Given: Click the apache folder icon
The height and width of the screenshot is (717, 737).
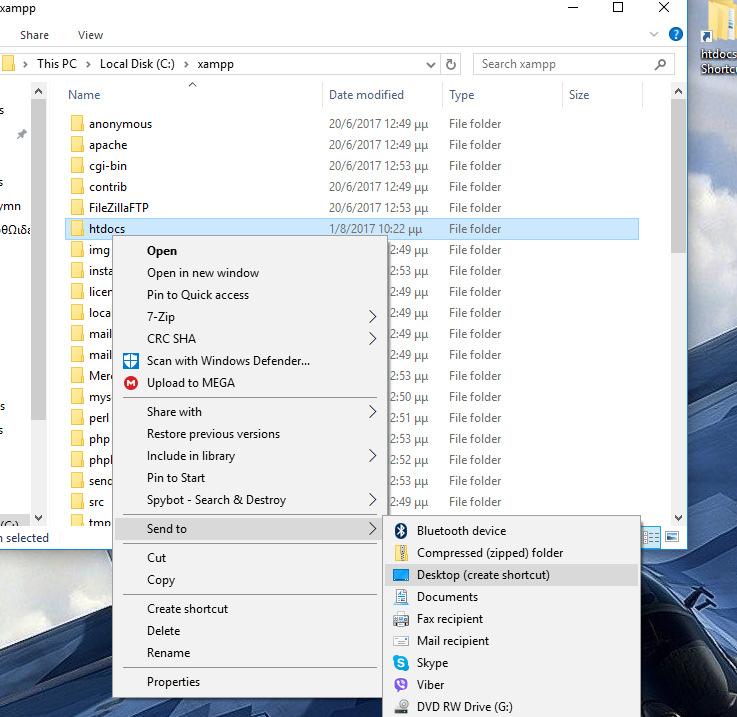Looking at the screenshot, I should [77, 144].
